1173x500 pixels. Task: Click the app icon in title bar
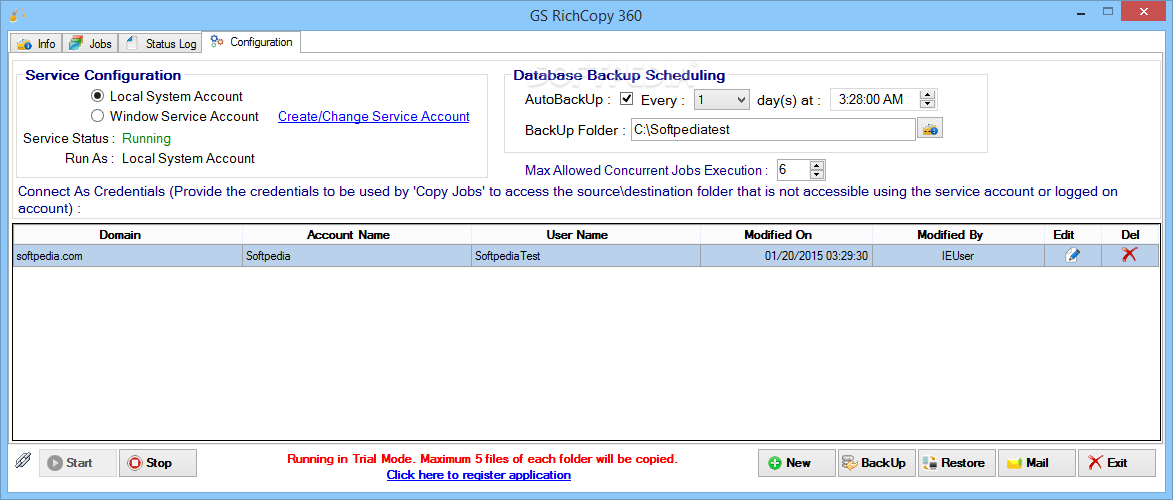18,14
